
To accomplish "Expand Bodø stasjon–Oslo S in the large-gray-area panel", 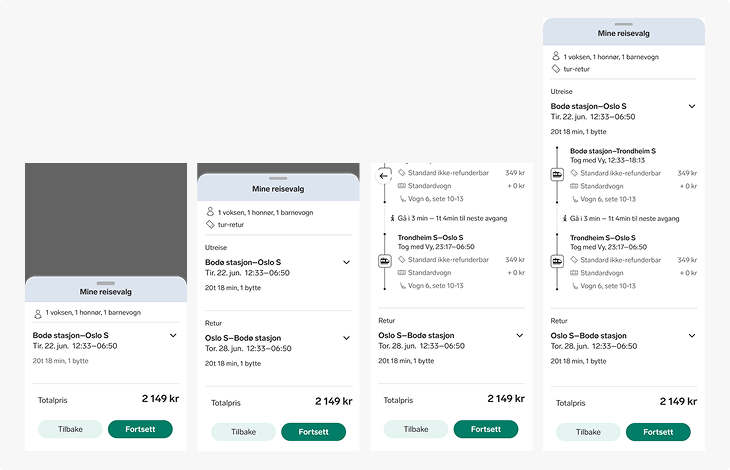I will [173, 335].
